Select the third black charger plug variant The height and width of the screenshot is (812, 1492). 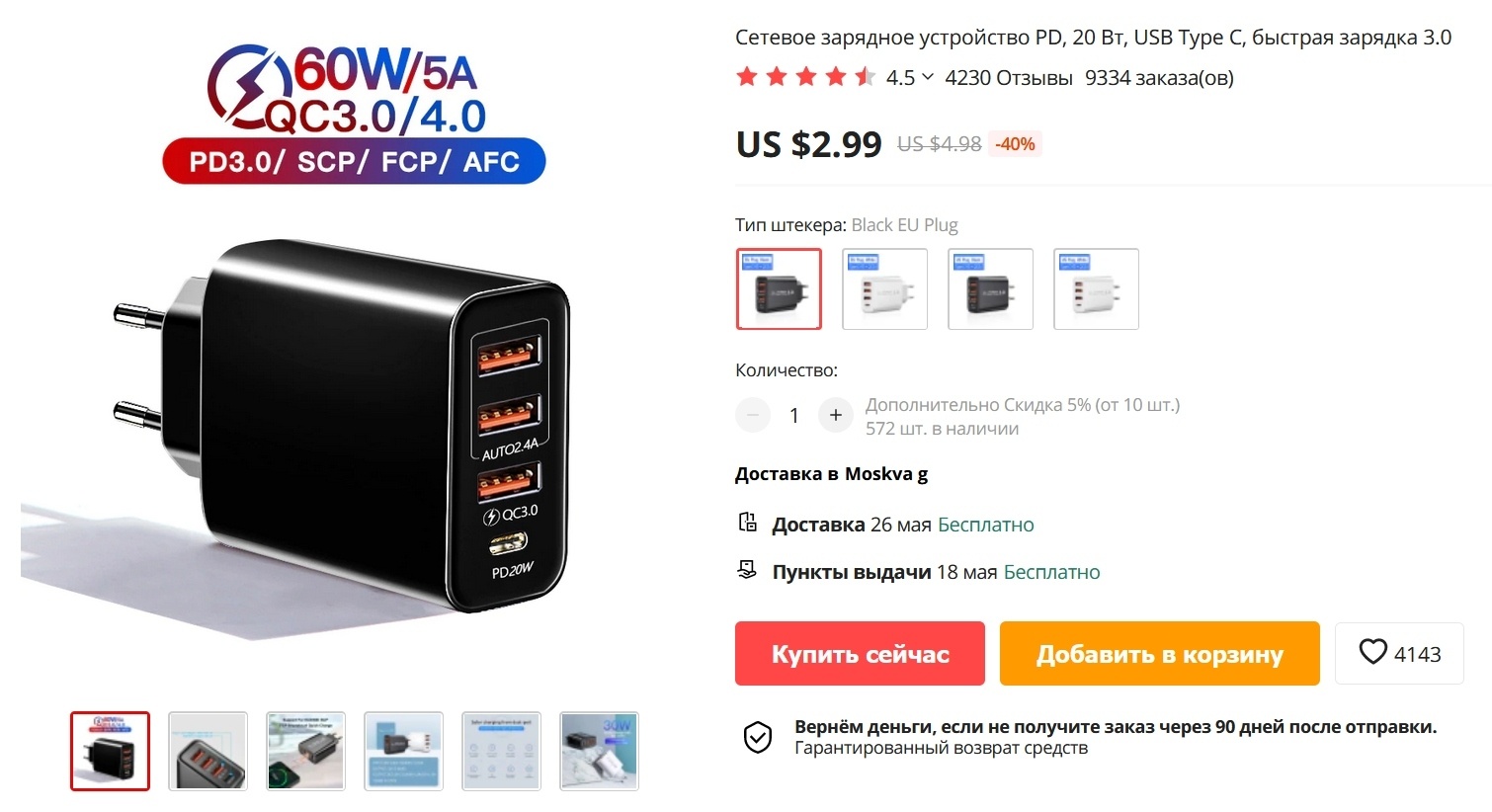click(990, 288)
